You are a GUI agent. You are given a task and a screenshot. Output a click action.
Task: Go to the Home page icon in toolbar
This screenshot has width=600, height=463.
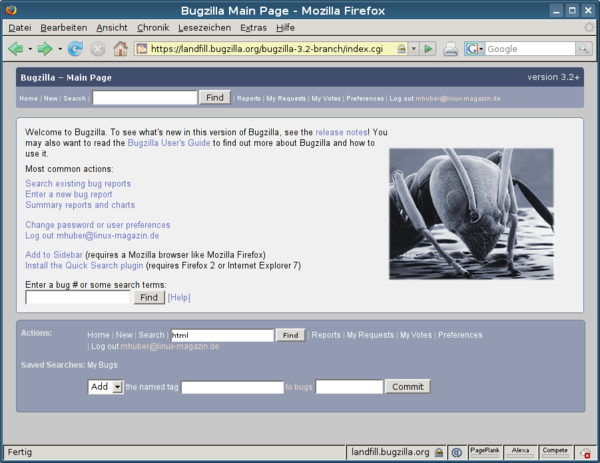click(120, 49)
